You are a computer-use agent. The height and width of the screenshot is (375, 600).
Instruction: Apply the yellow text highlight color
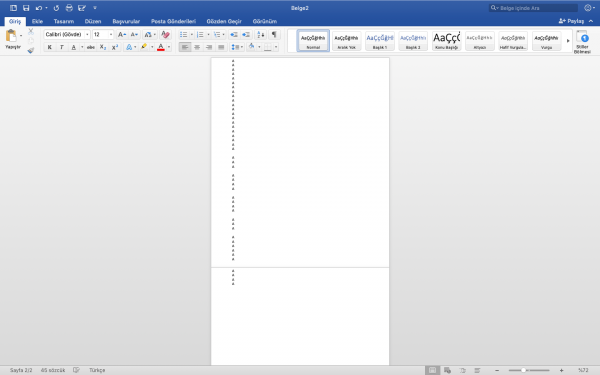144,47
